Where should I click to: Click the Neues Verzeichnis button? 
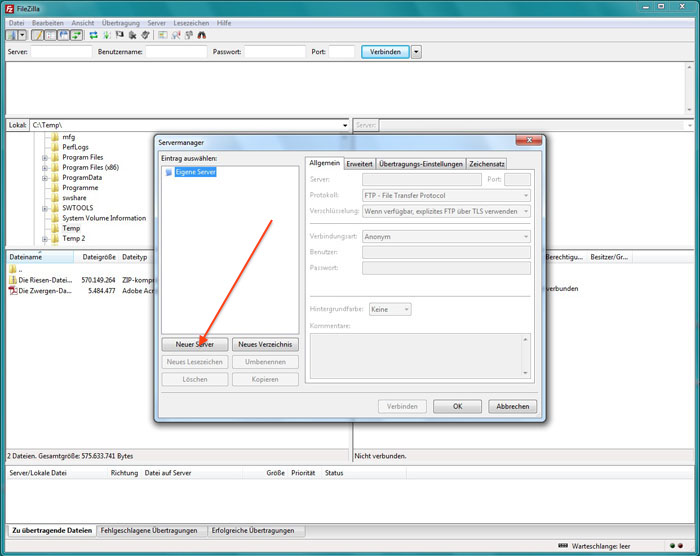[x=265, y=344]
